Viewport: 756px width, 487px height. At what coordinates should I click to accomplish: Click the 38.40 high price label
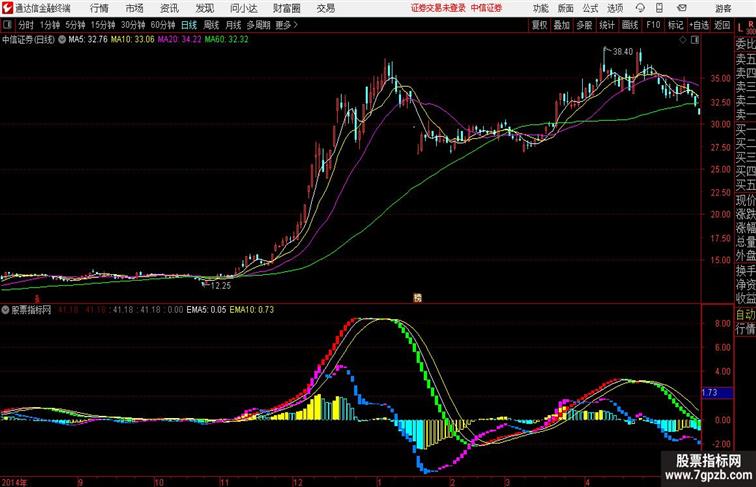622,52
